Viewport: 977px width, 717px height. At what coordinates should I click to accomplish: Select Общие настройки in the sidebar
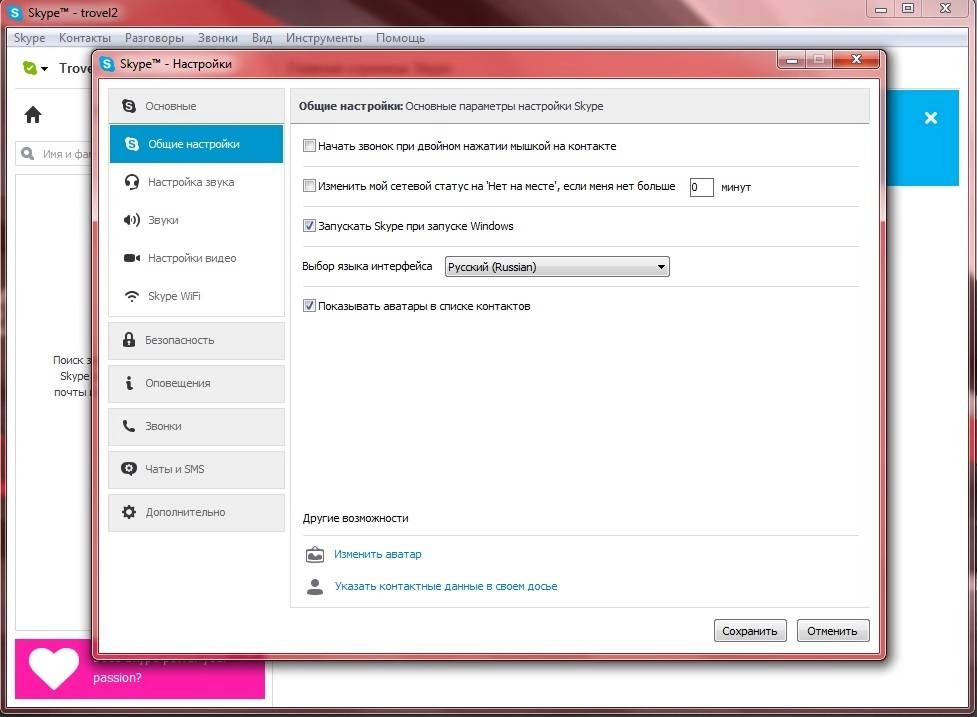click(x=196, y=144)
